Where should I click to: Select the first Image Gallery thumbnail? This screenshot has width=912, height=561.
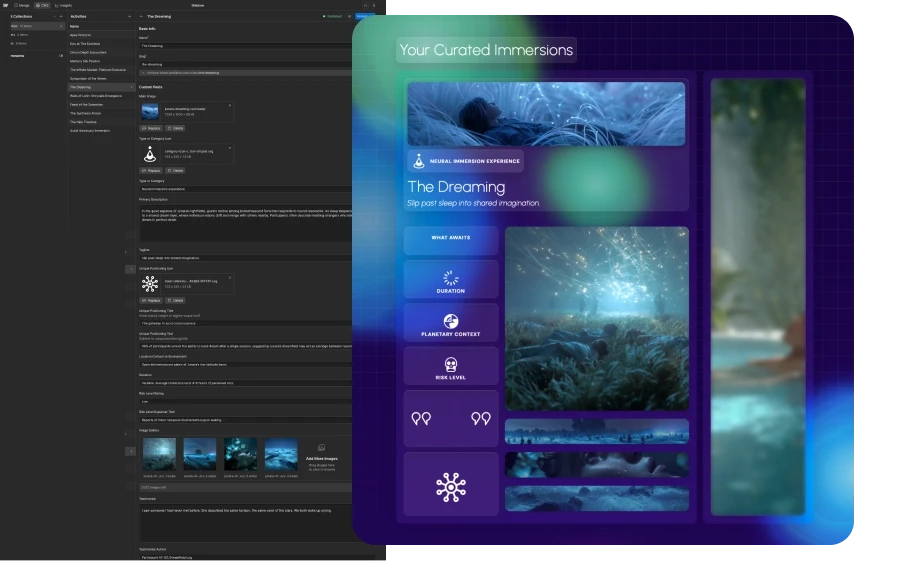(159, 454)
